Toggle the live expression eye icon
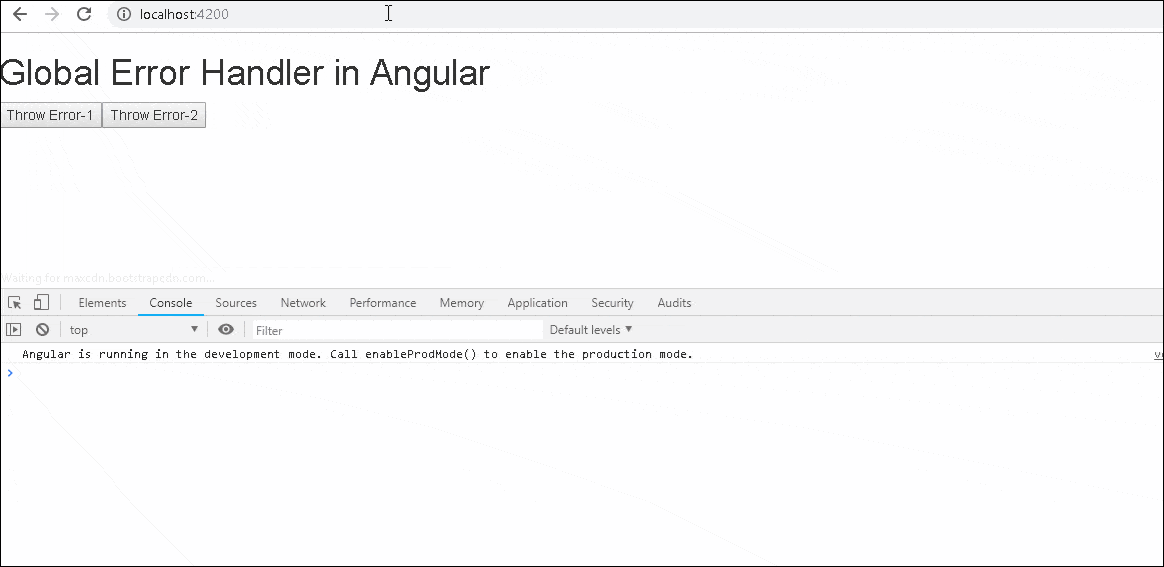 pos(226,330)
